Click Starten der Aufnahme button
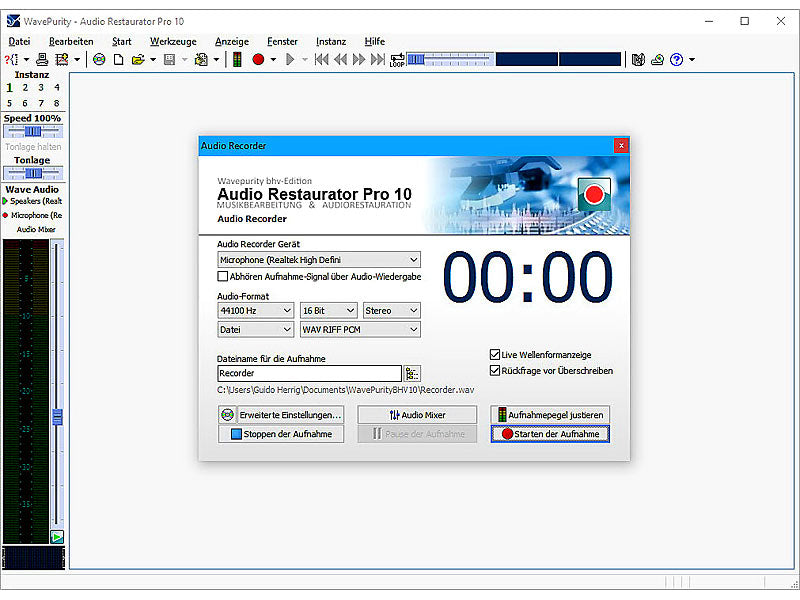Image resolution: width=800 pixels, height=600 pixels. [550, 434]
